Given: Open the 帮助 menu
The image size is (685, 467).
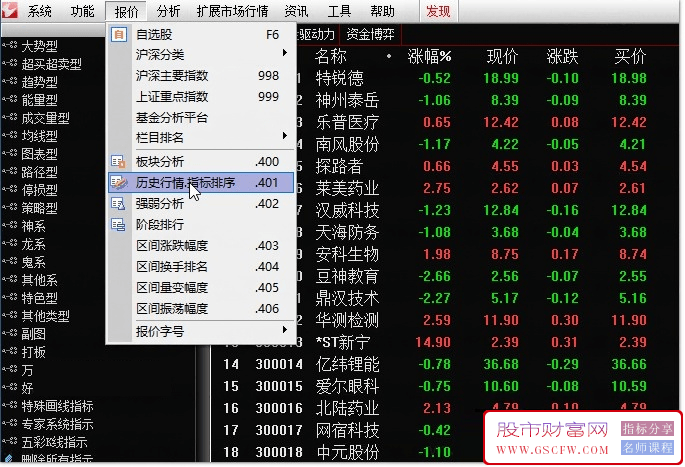Looking at the screenshot, I should tap(382, 11).
